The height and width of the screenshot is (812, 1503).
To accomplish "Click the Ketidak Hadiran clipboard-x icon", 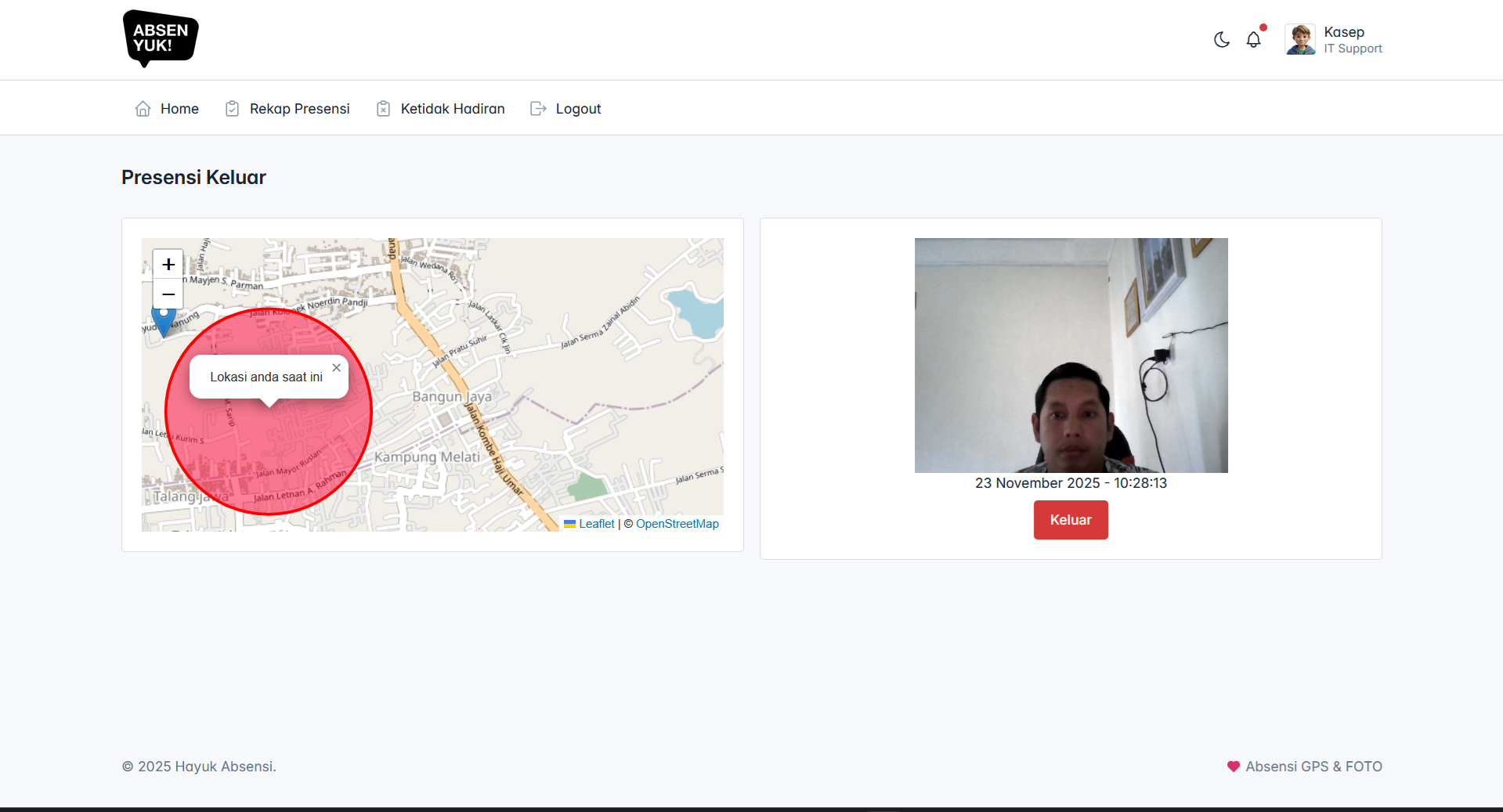I will tap(383, 109).
